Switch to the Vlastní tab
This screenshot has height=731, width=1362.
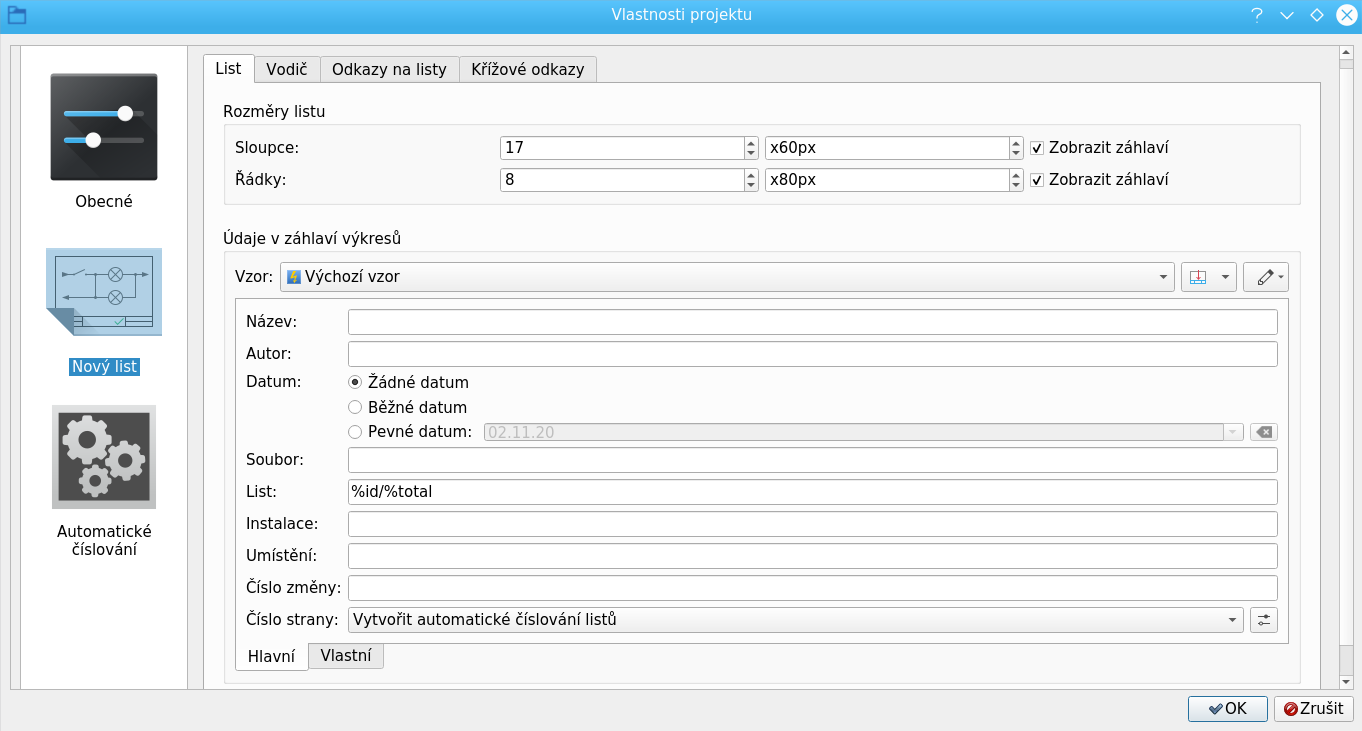[345, 656]
